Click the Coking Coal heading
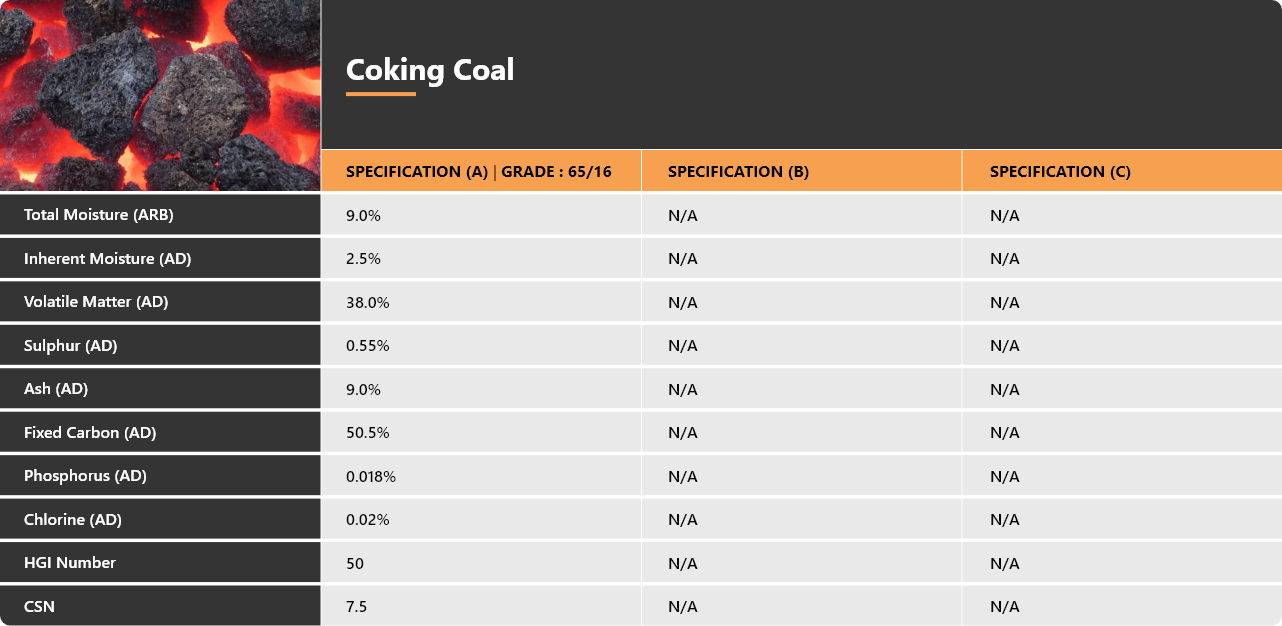 (430, 70)
